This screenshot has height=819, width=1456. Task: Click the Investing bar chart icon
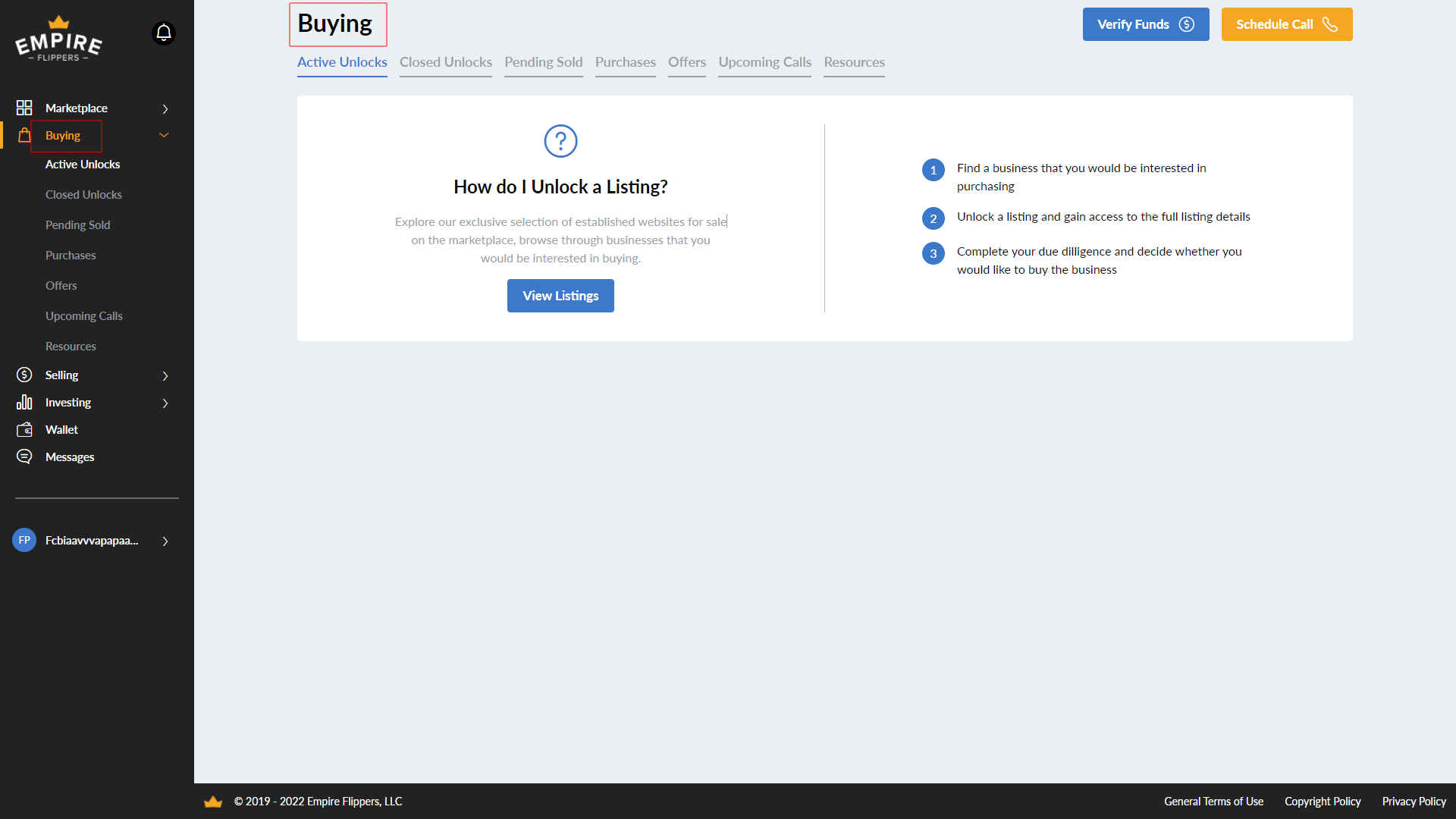24,402
